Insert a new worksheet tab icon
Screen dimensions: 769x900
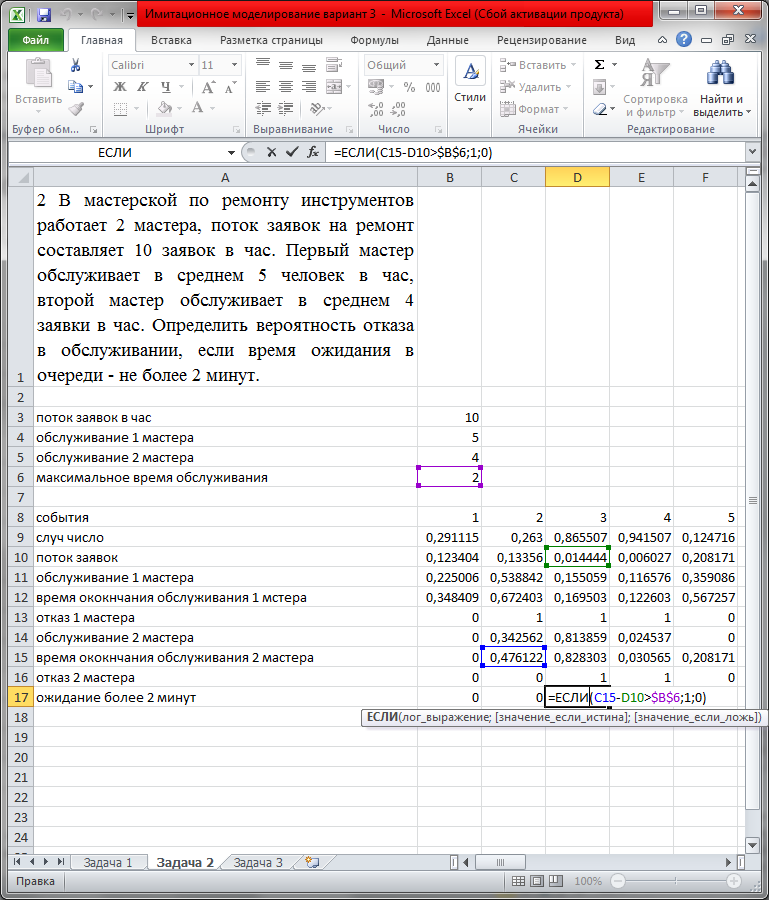[x=313, y=862]
